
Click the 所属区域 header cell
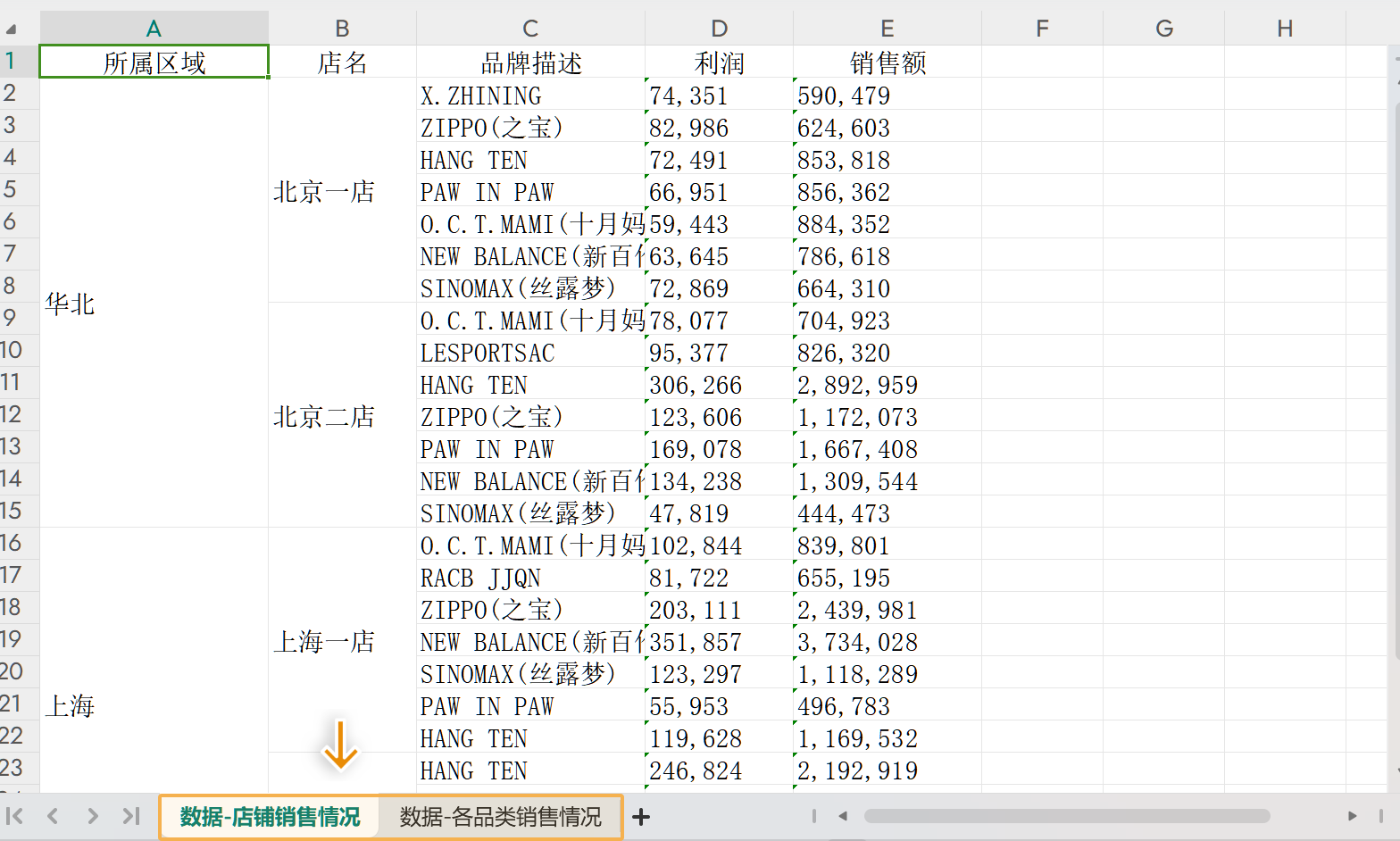coord(154,62)
